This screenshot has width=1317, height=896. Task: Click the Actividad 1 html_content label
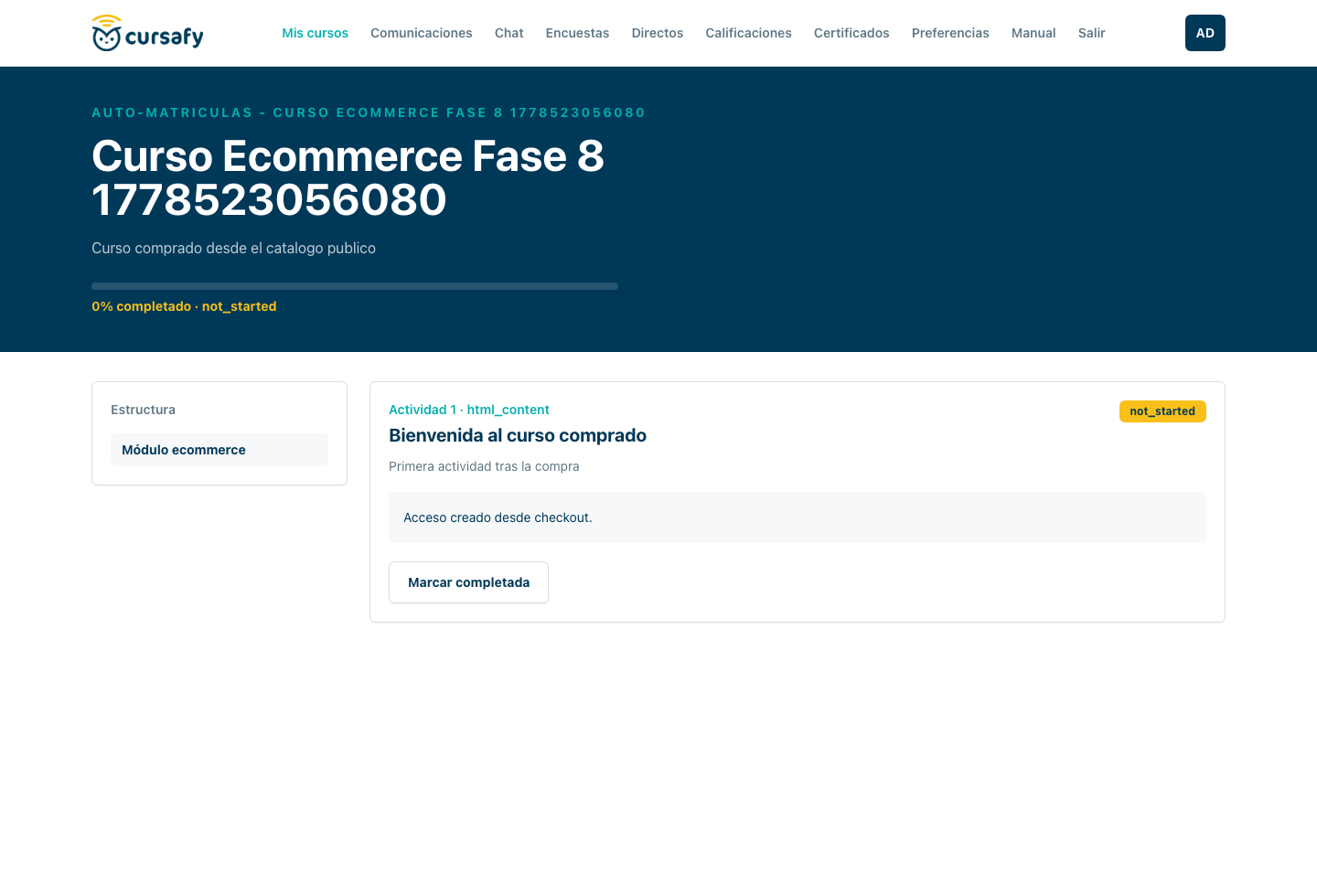(469, 410)
